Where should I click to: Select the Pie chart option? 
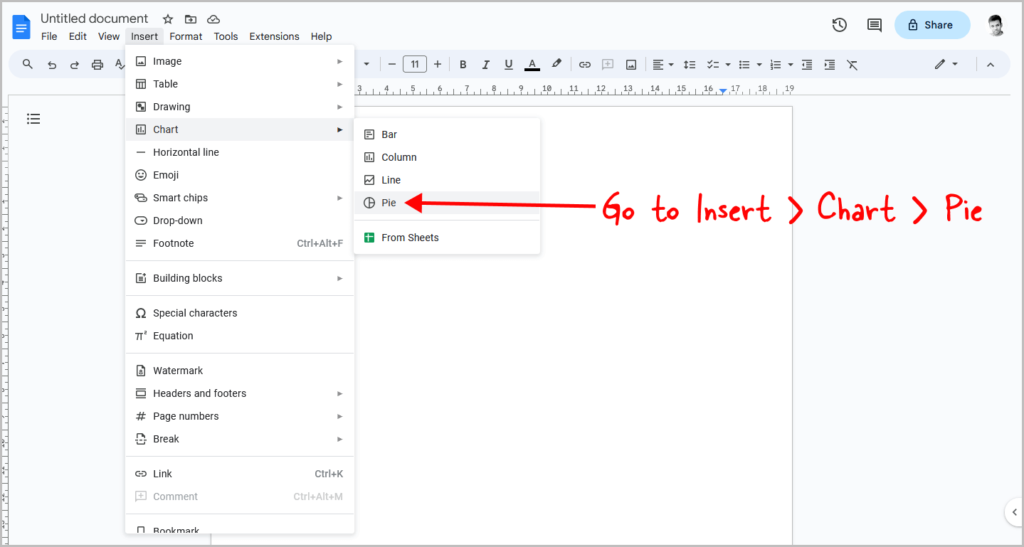pos(447,203)
